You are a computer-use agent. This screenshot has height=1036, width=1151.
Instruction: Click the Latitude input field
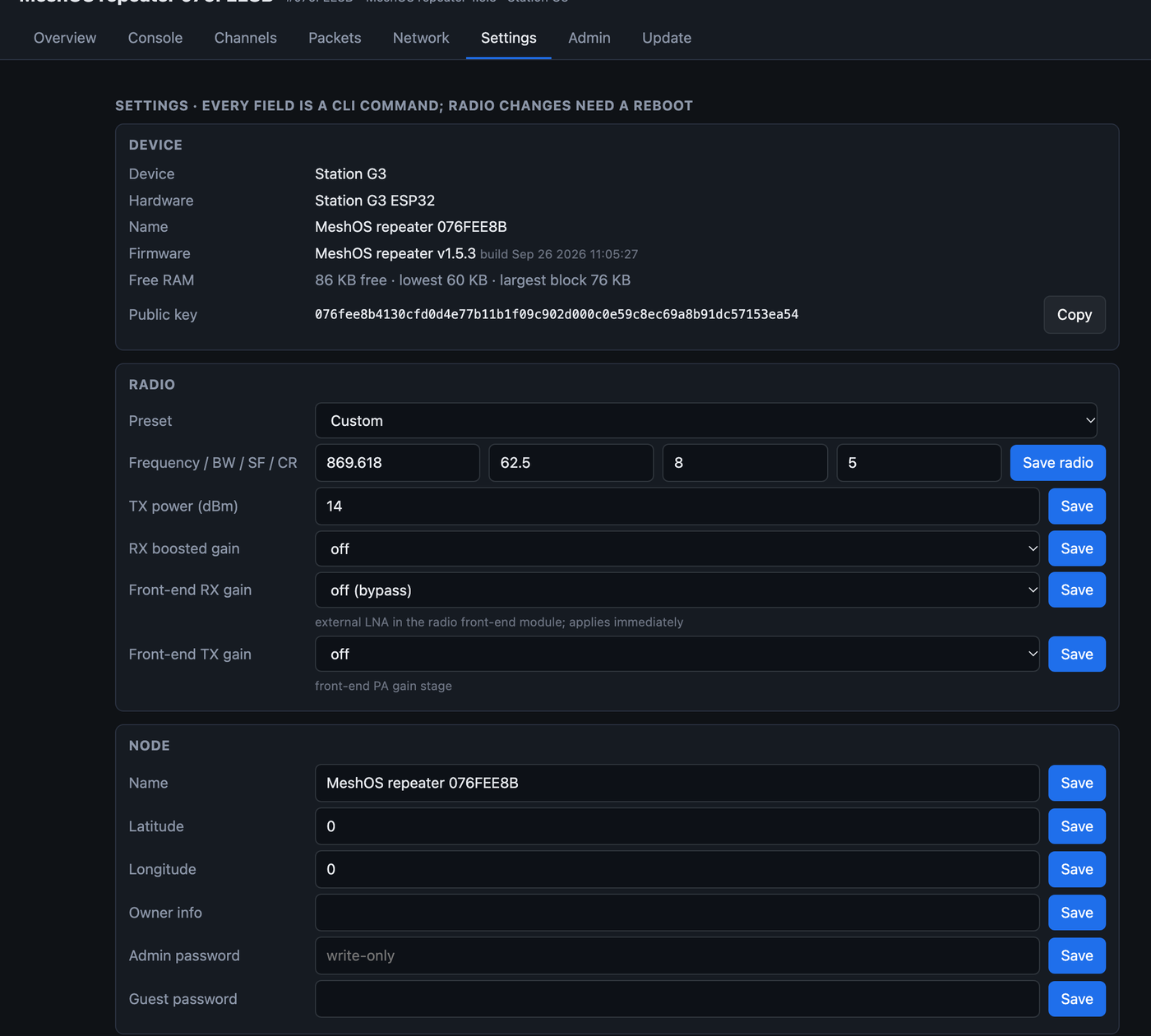[677, 826]
